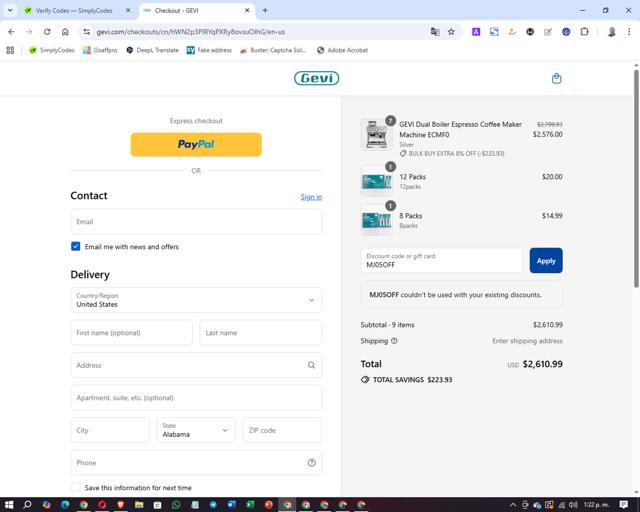Click the First name (optional) field
This screenshot has height=512, width=640.
[132, 333]
